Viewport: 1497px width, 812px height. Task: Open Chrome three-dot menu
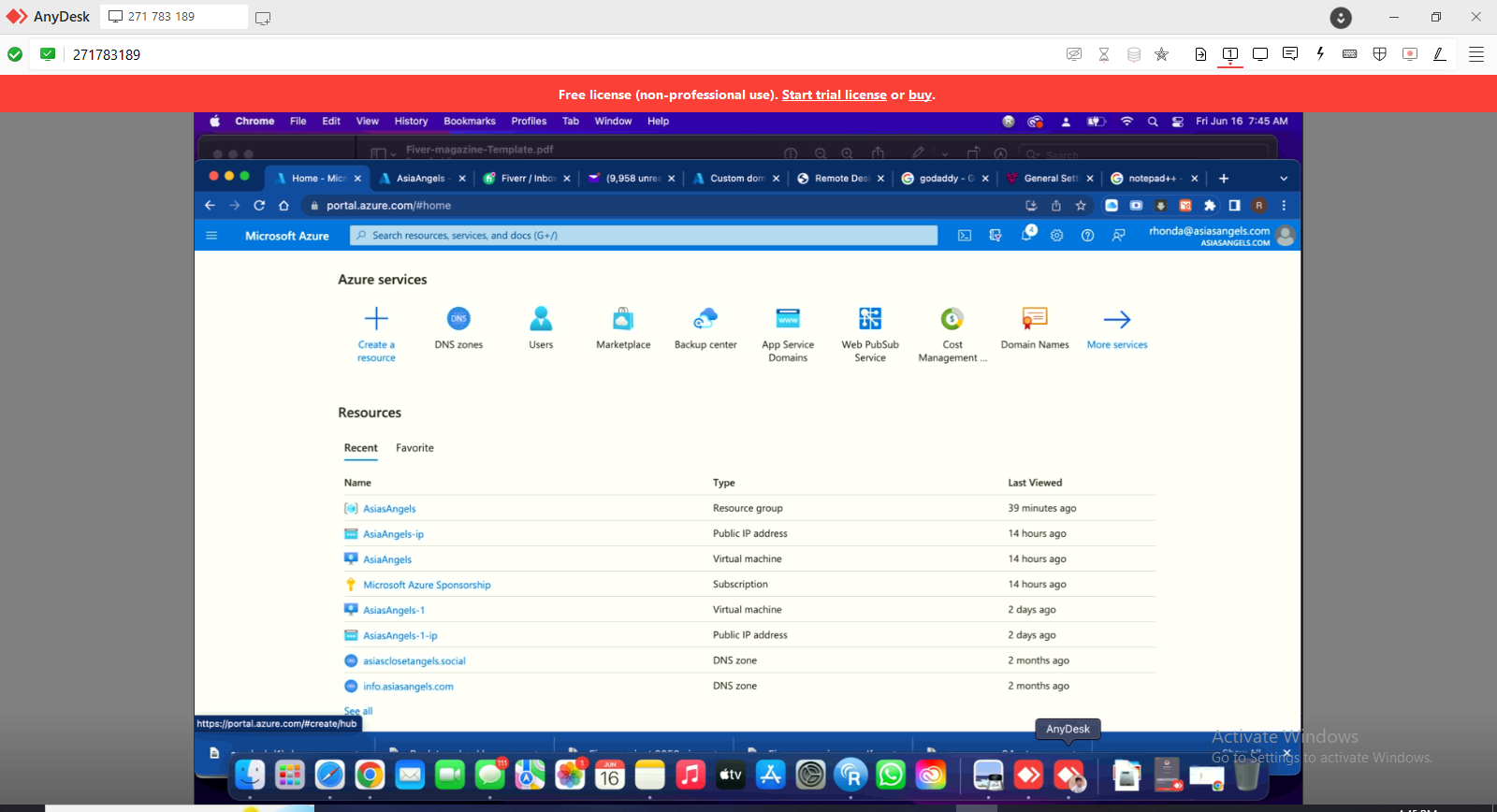click(x=1284, y=206)
